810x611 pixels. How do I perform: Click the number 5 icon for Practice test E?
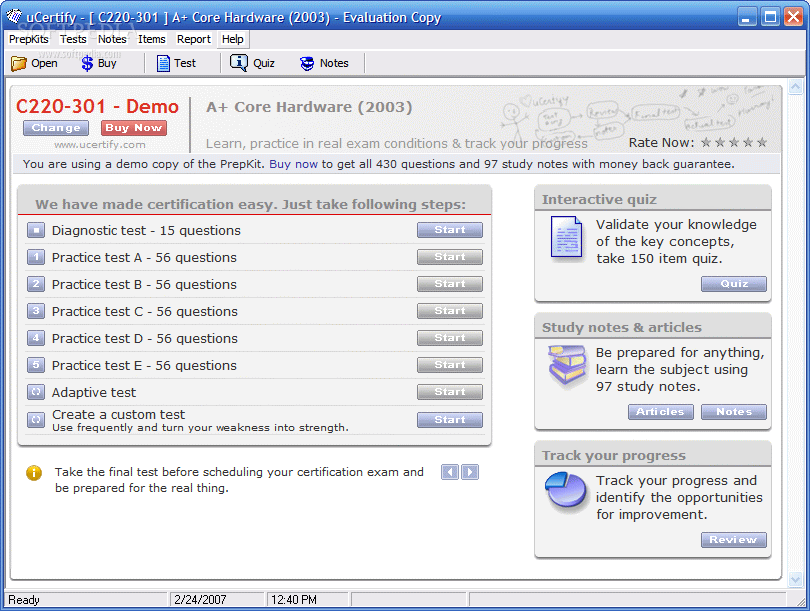tap(36, 365)
